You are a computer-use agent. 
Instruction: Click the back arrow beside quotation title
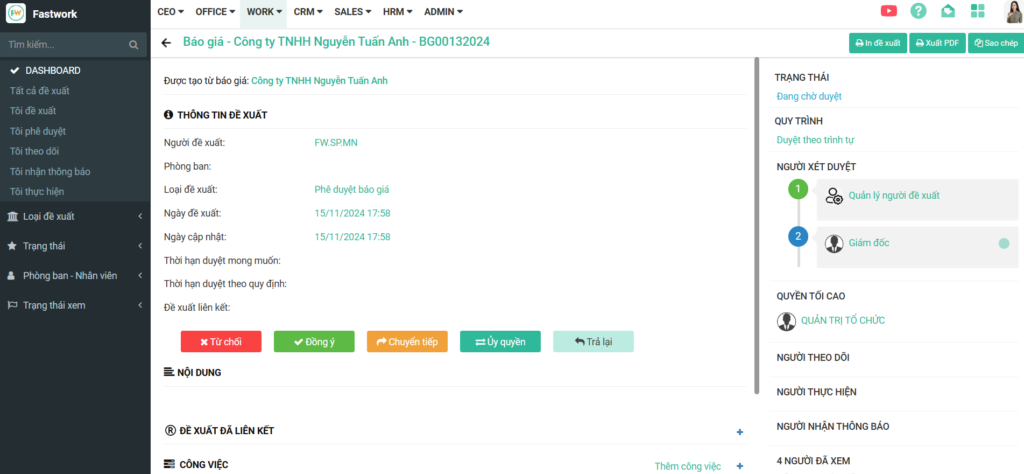166,43
